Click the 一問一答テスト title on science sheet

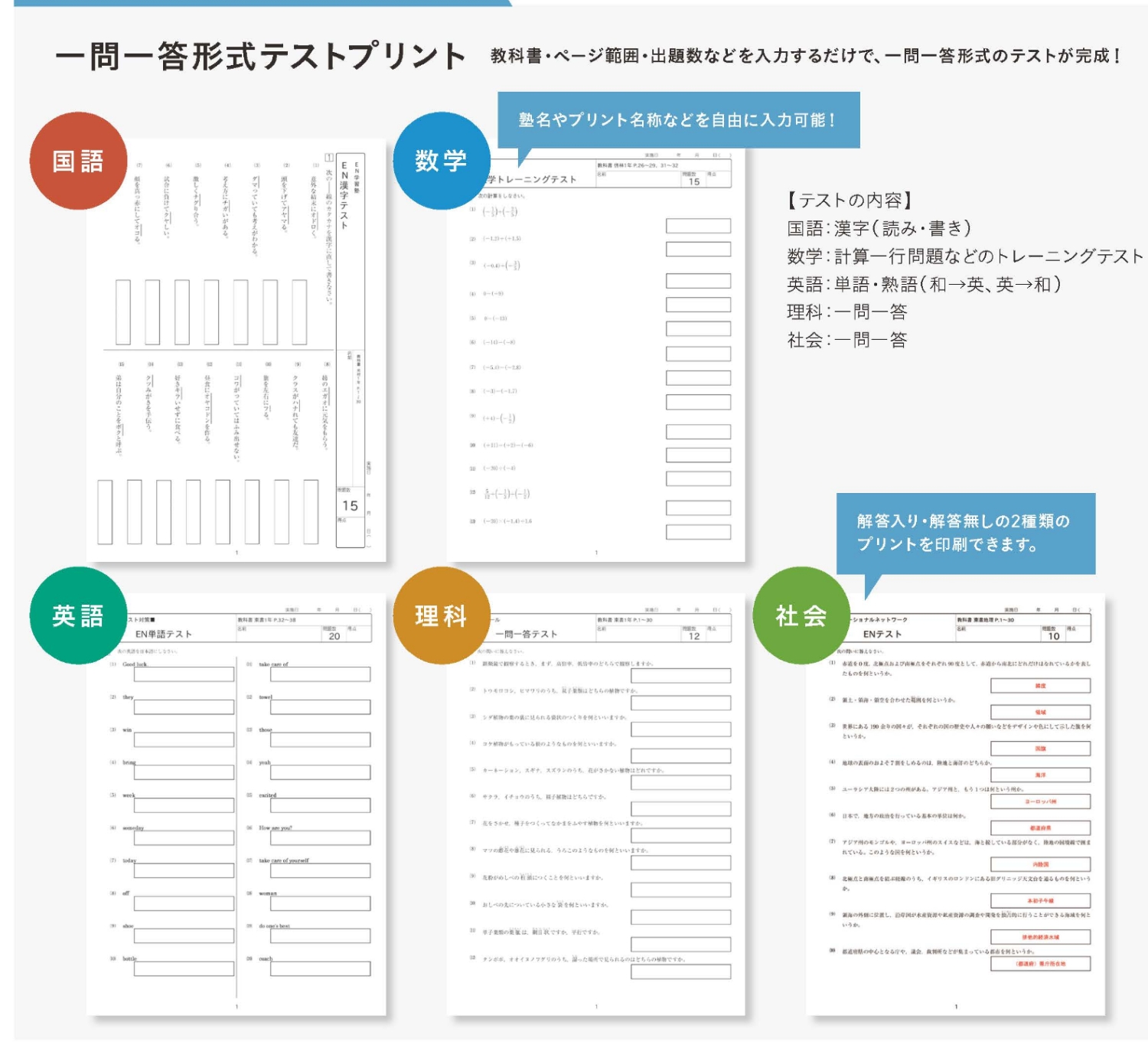[527, 634]
